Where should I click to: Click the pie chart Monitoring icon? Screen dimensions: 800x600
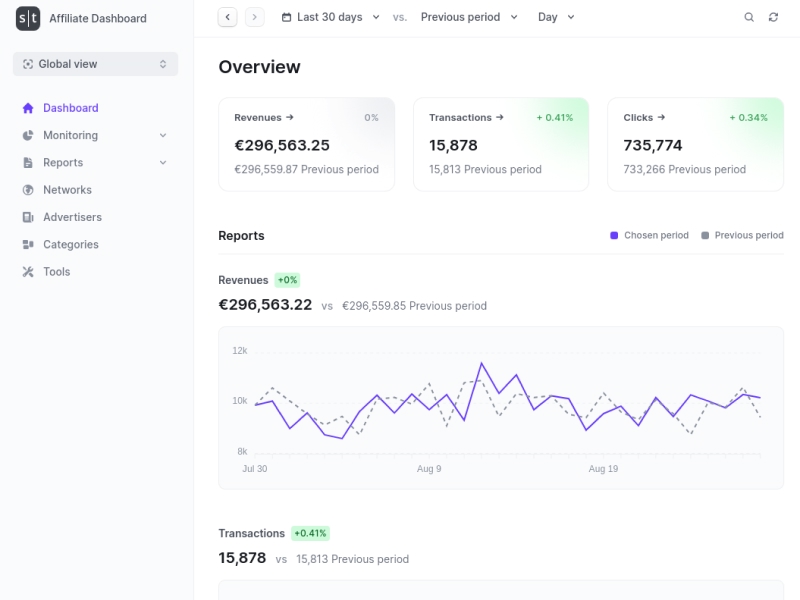coord(28,135)
